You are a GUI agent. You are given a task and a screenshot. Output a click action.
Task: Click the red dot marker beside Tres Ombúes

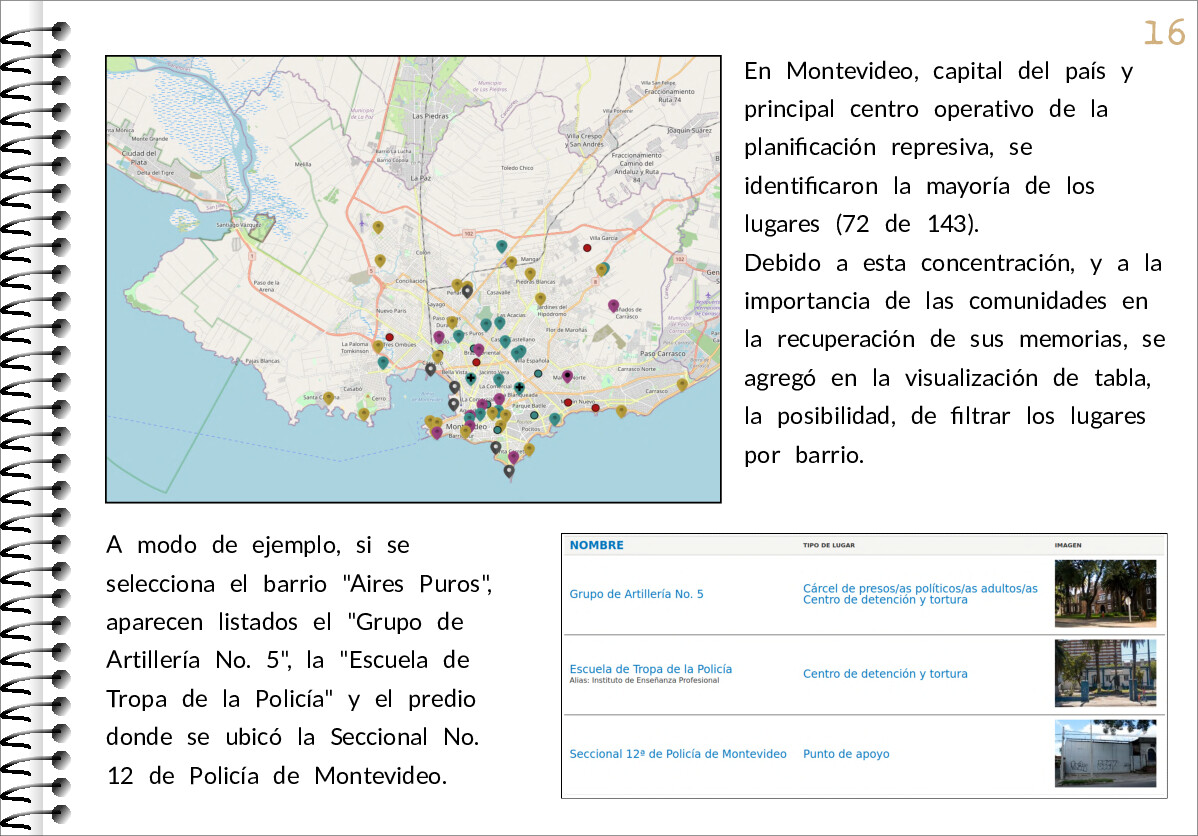point(390,337)
